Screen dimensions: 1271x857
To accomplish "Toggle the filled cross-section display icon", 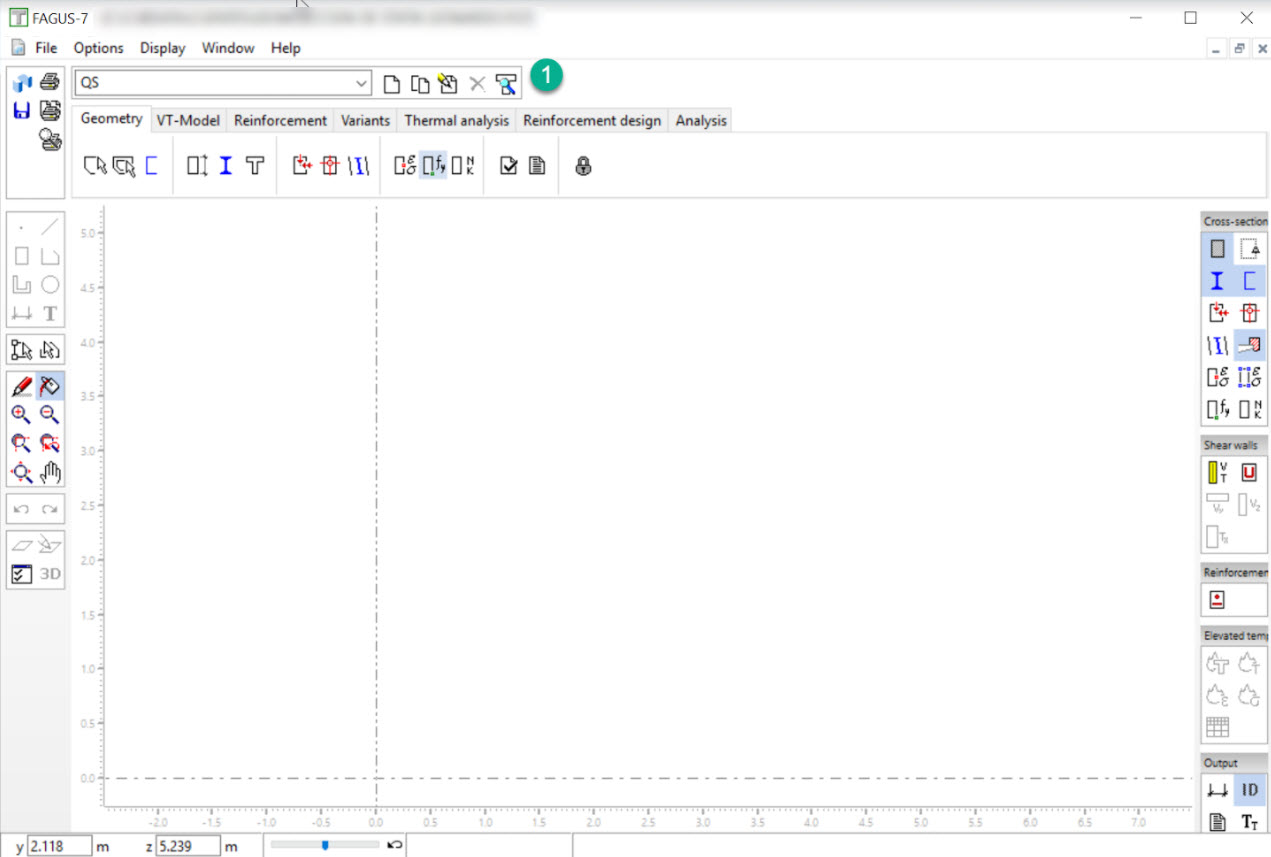I will pyautogui.click(x=1217, y=249).
